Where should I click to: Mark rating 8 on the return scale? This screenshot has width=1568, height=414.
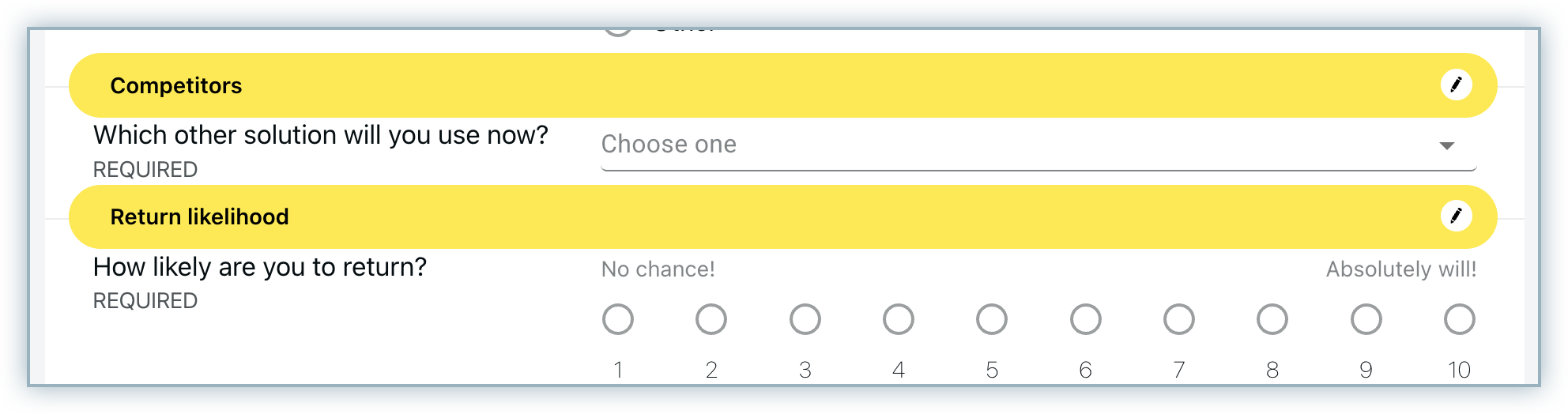1272,320
